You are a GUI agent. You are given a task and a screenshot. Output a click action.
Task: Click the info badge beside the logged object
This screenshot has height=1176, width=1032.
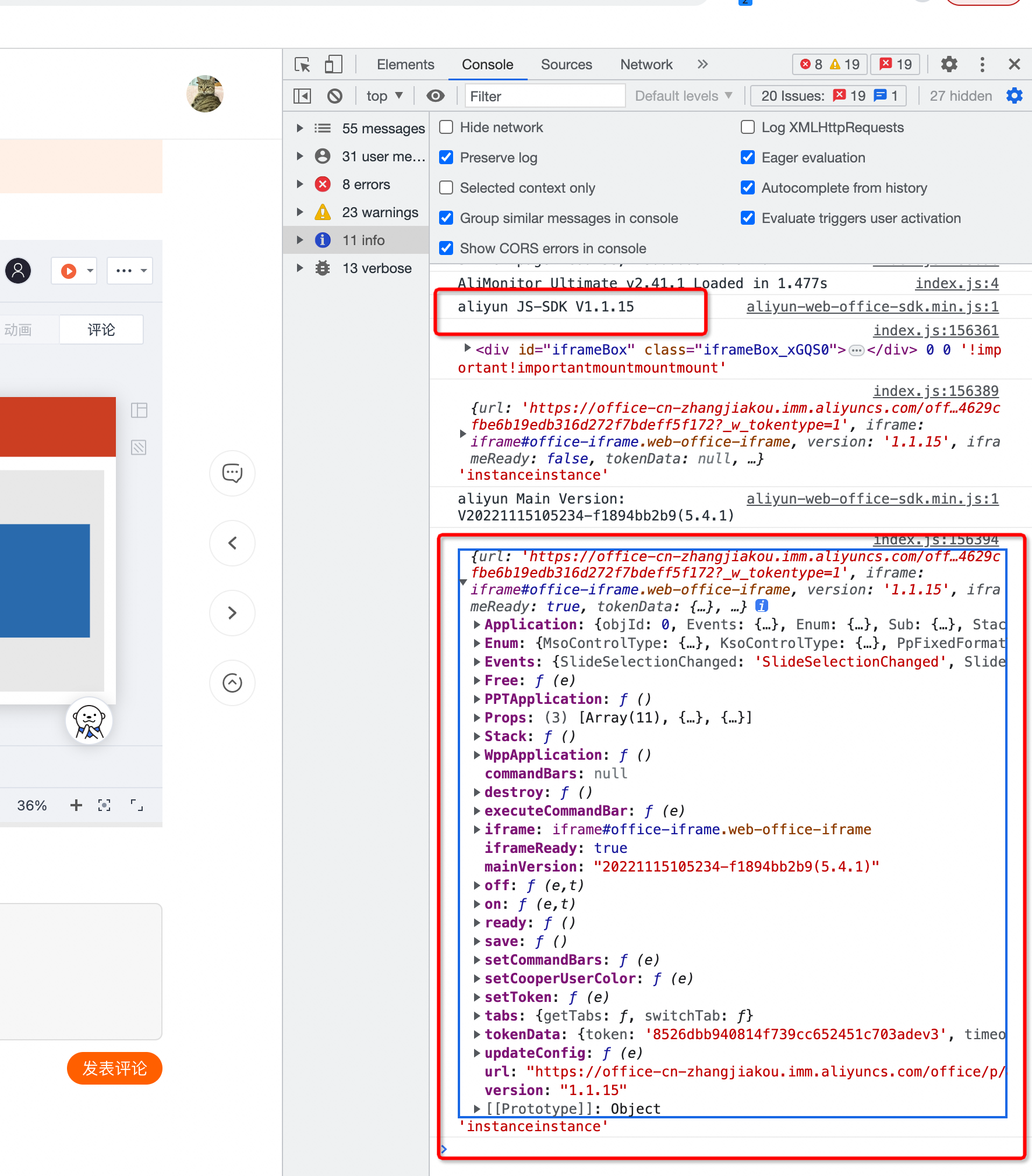[761, 606]
